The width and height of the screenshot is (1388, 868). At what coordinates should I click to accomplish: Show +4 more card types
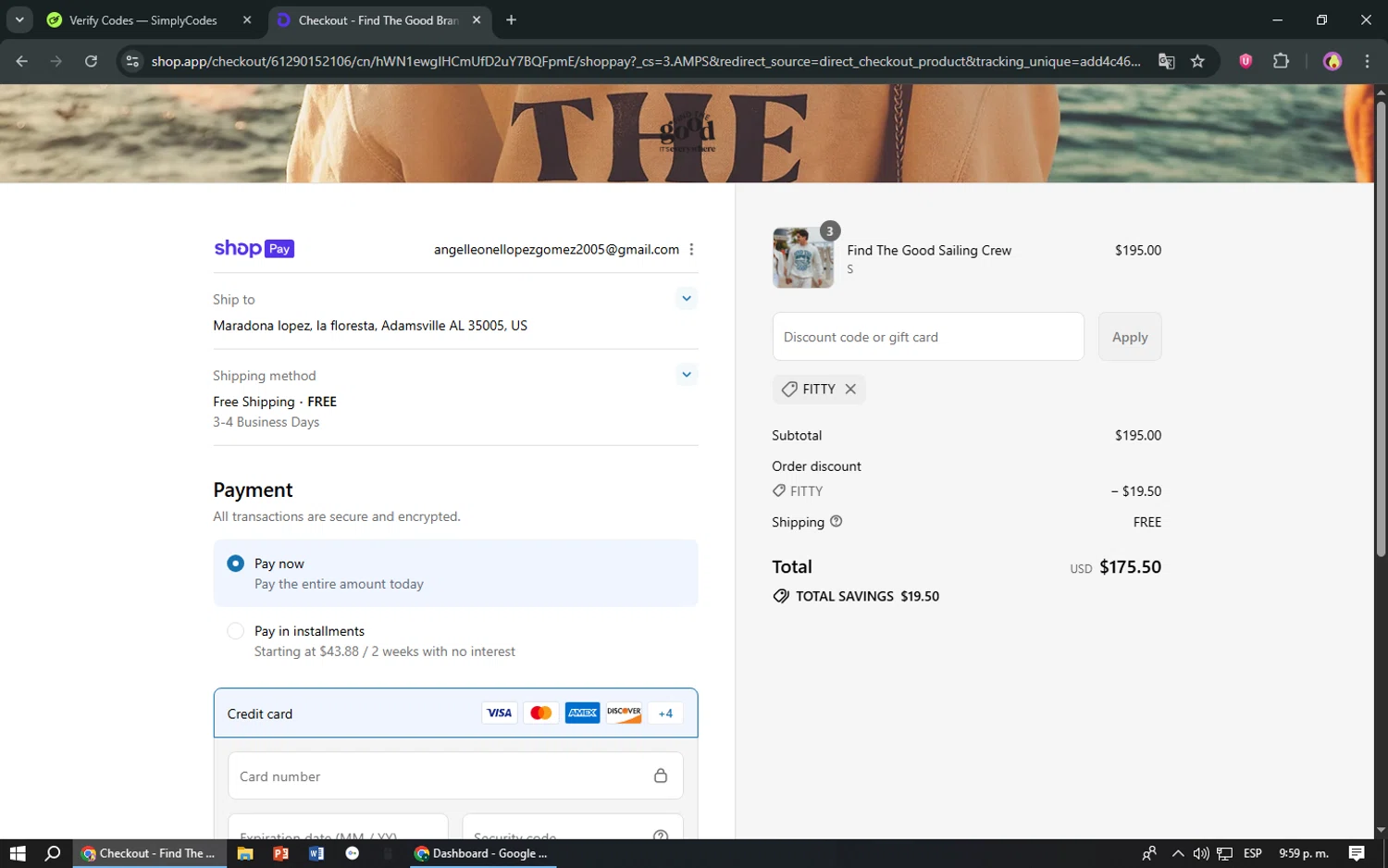tap(665, 713)
